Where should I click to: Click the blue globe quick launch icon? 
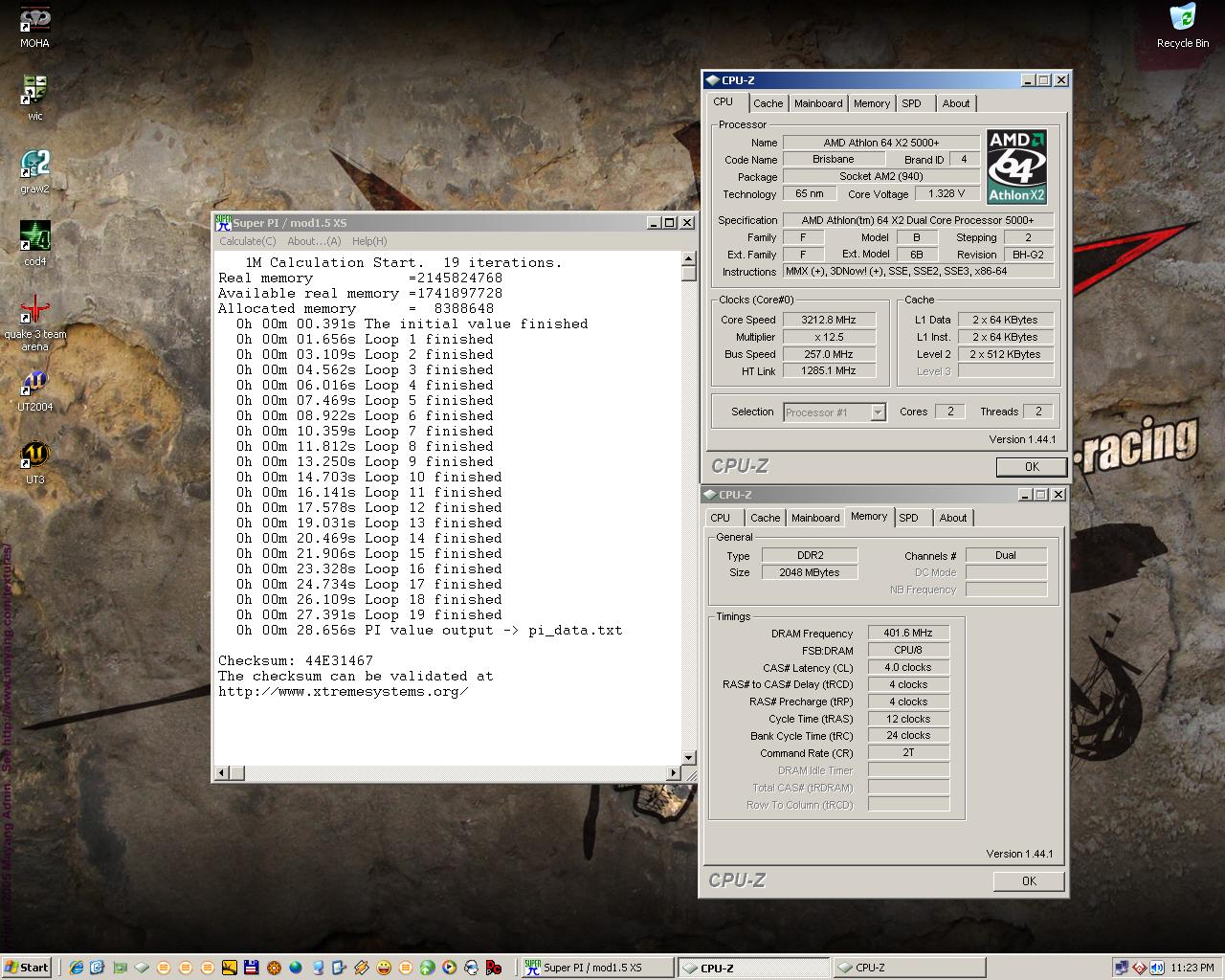(x=296, y=968)
